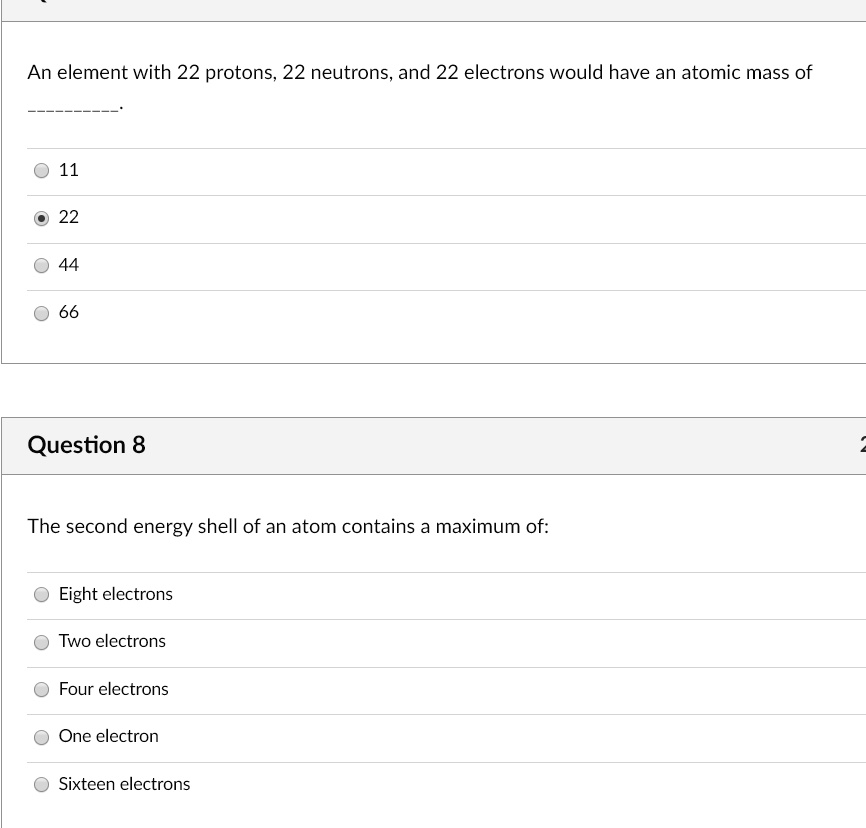Choose the 'One electron' option
This screenshot has height=828, width=866.
(x=41, y=737)
